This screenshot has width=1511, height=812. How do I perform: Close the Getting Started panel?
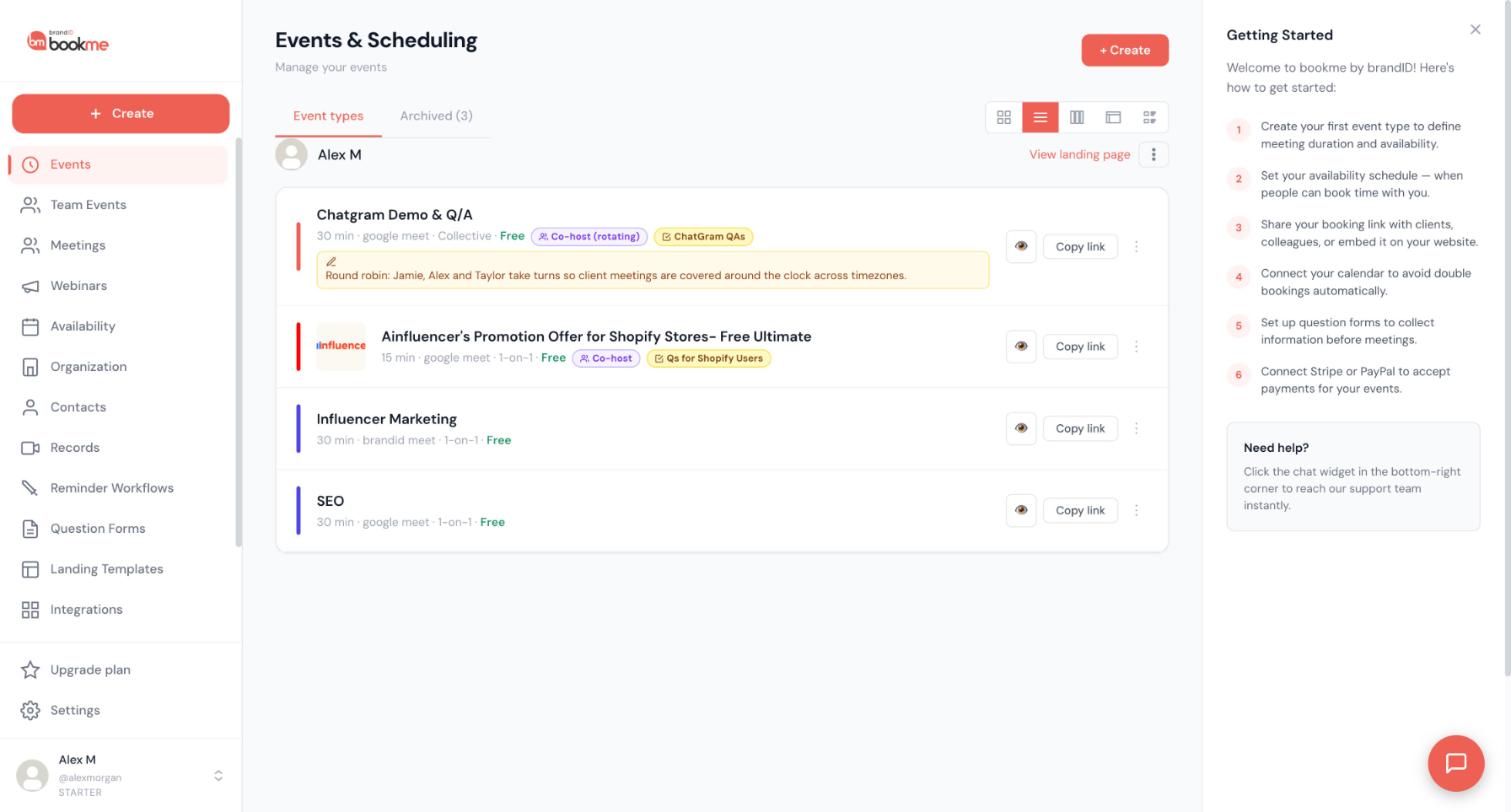tap(1475, 29)
